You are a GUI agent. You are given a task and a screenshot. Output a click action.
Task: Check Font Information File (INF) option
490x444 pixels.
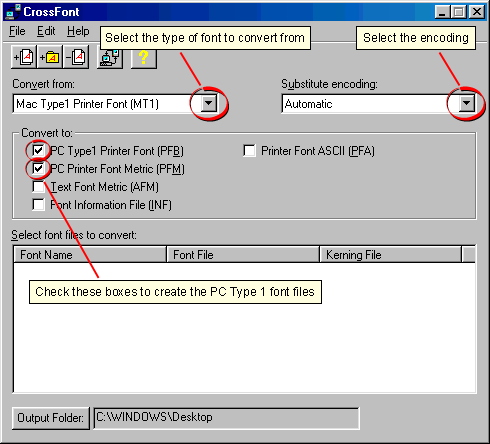[38, 205]
